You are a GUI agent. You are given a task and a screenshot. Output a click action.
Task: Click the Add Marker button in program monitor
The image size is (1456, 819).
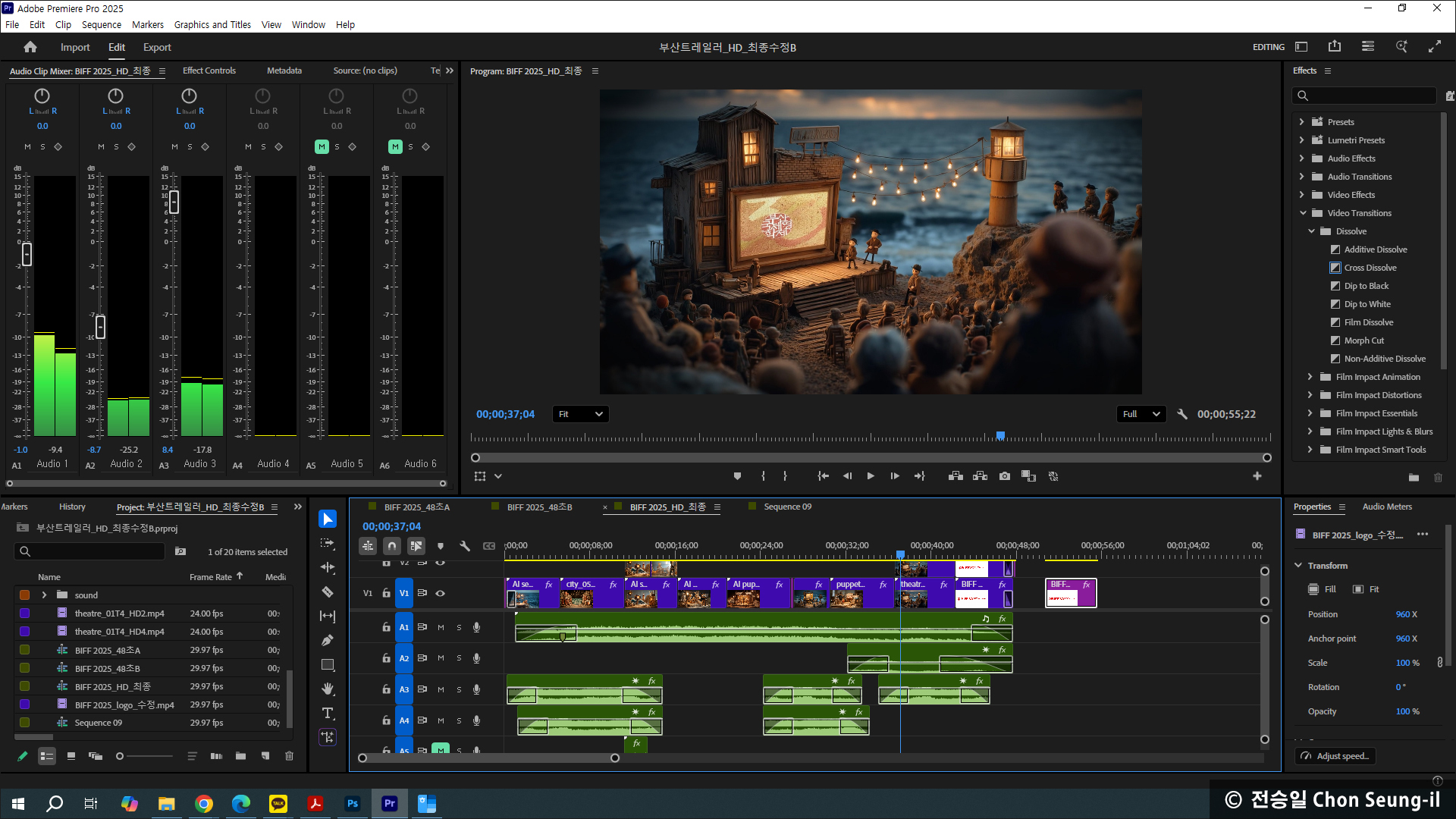737,476
